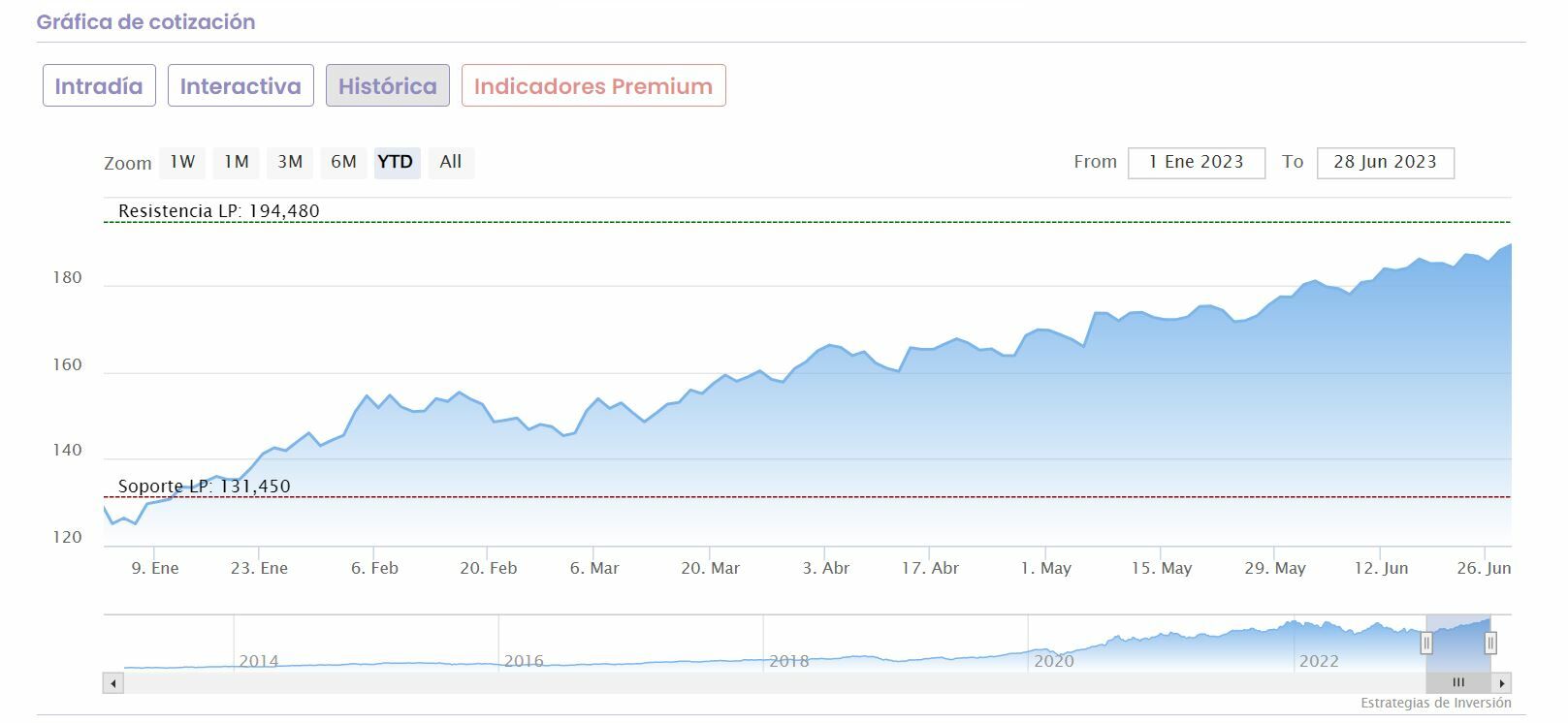Set zoom range to 1W
This screenshot has height=723, width=1568.
click(182, 162)
